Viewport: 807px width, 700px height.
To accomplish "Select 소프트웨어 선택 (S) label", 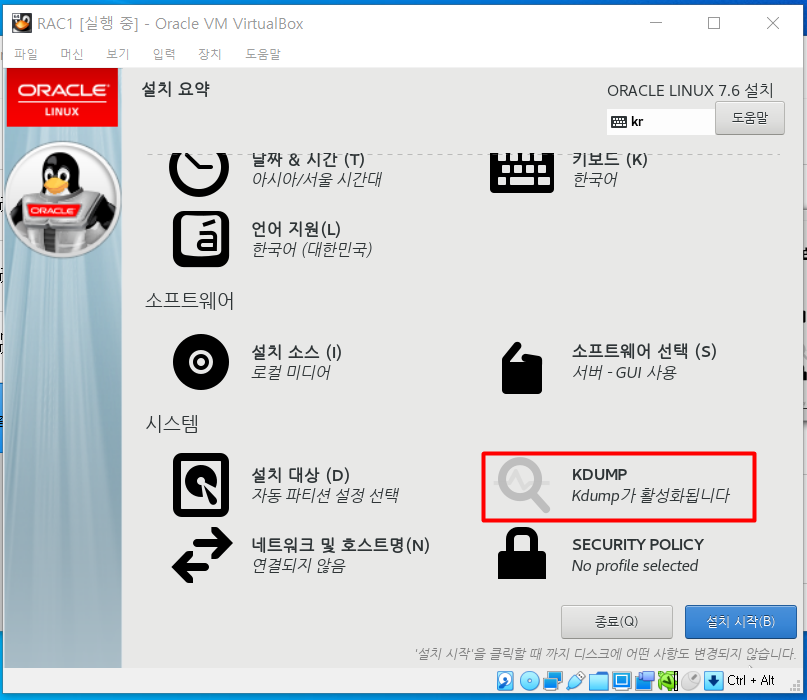I will coord(644,352).
